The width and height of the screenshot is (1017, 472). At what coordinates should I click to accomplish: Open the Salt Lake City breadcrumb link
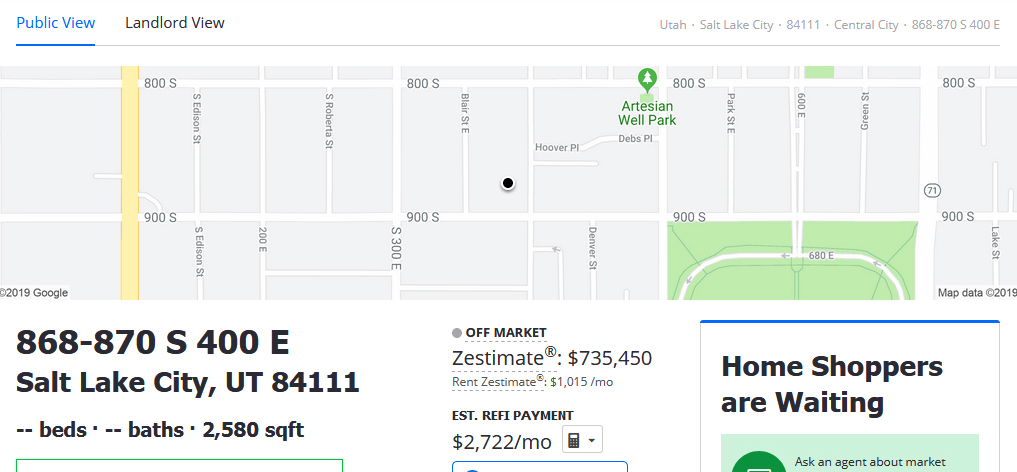click(x=736, y=25)
